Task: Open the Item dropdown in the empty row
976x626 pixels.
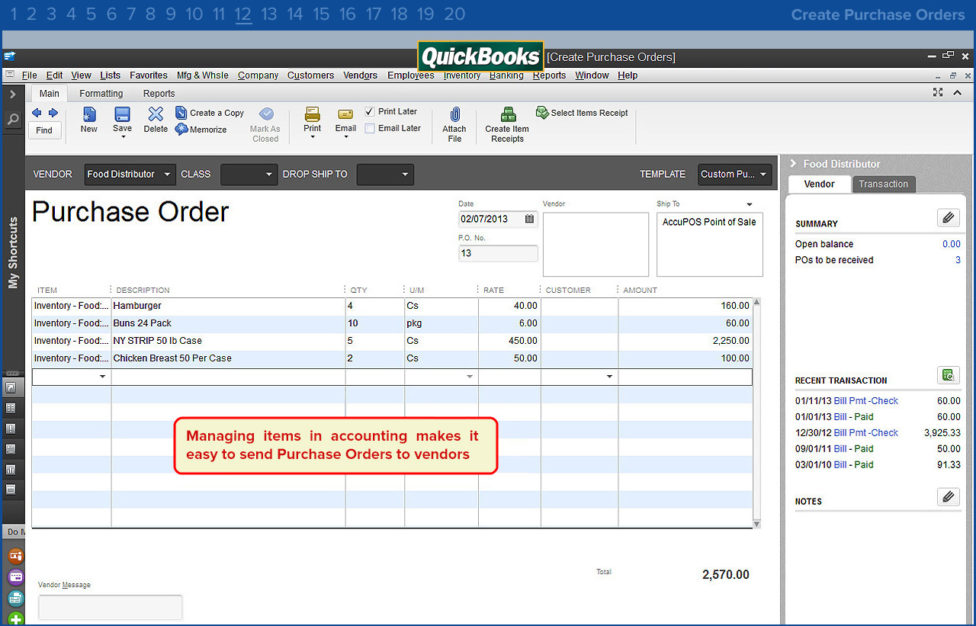Action: click(102, 376)
